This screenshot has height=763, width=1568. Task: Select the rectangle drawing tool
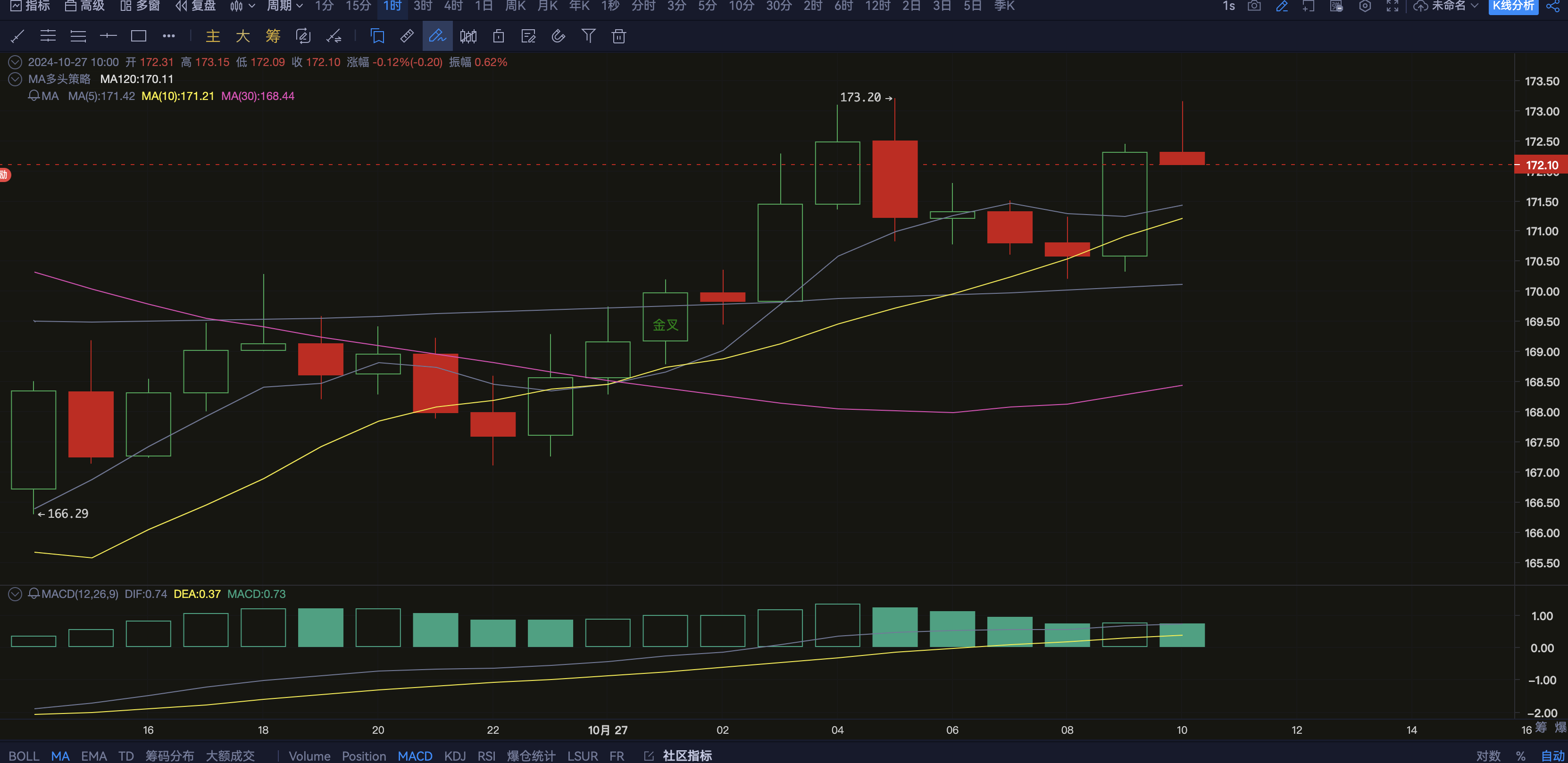coord(139,36)
